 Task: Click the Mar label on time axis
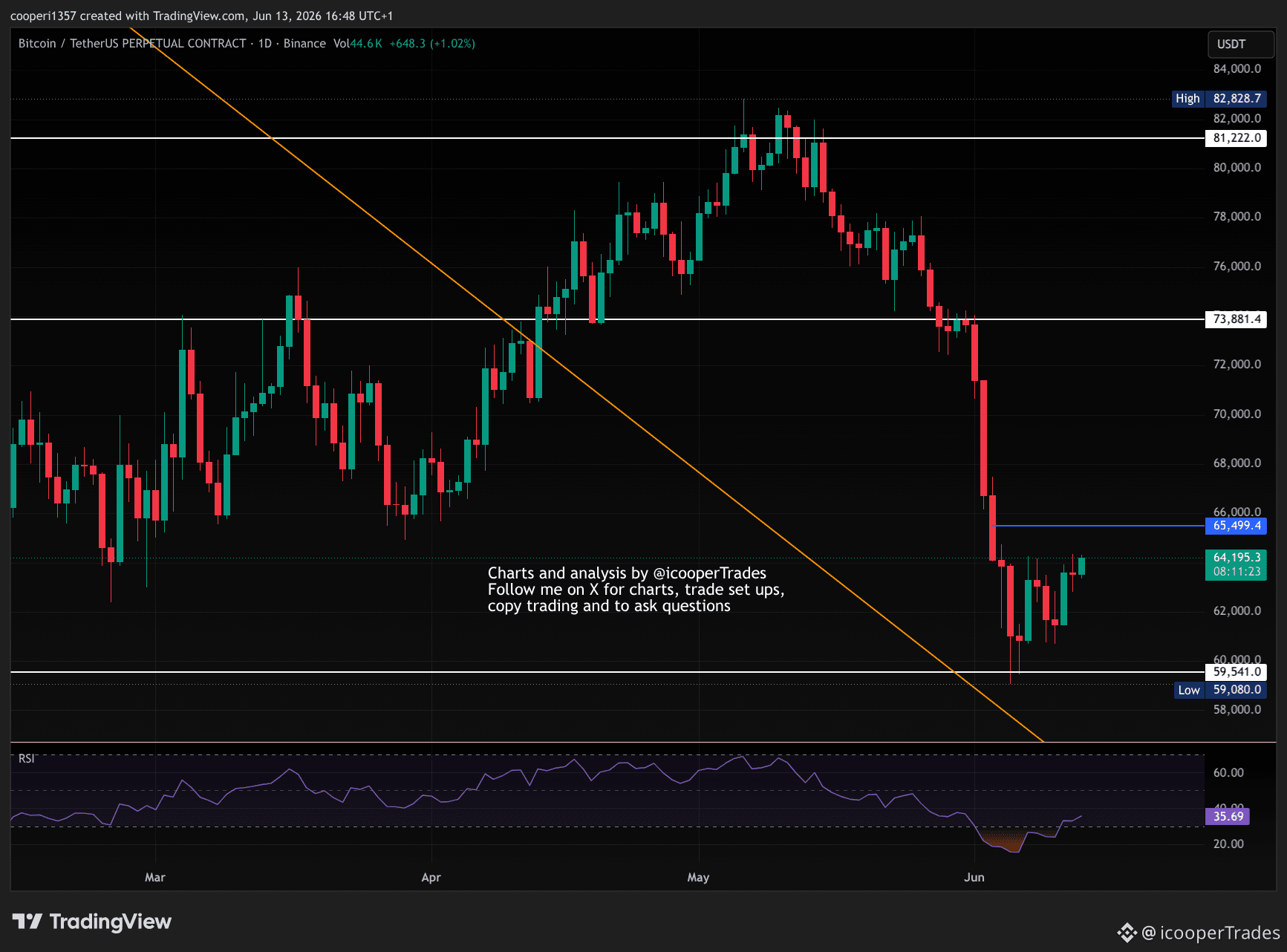(155, 878)
